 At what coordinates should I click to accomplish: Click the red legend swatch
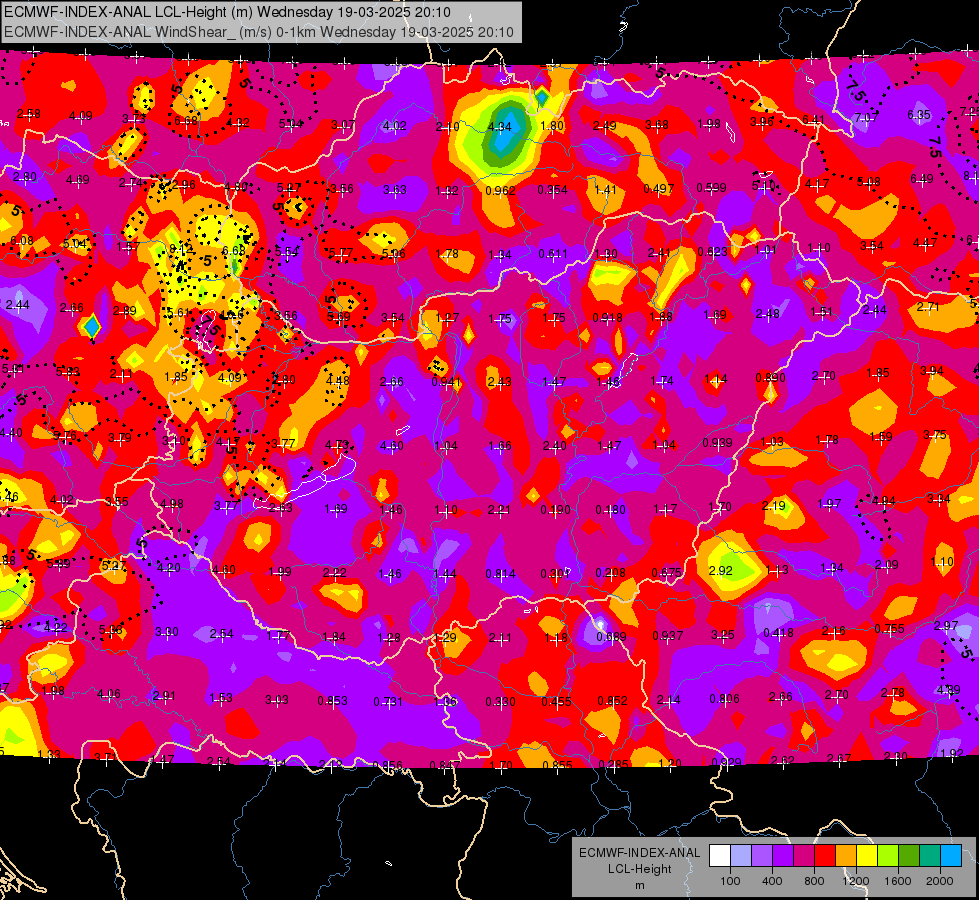coord(825,855)
